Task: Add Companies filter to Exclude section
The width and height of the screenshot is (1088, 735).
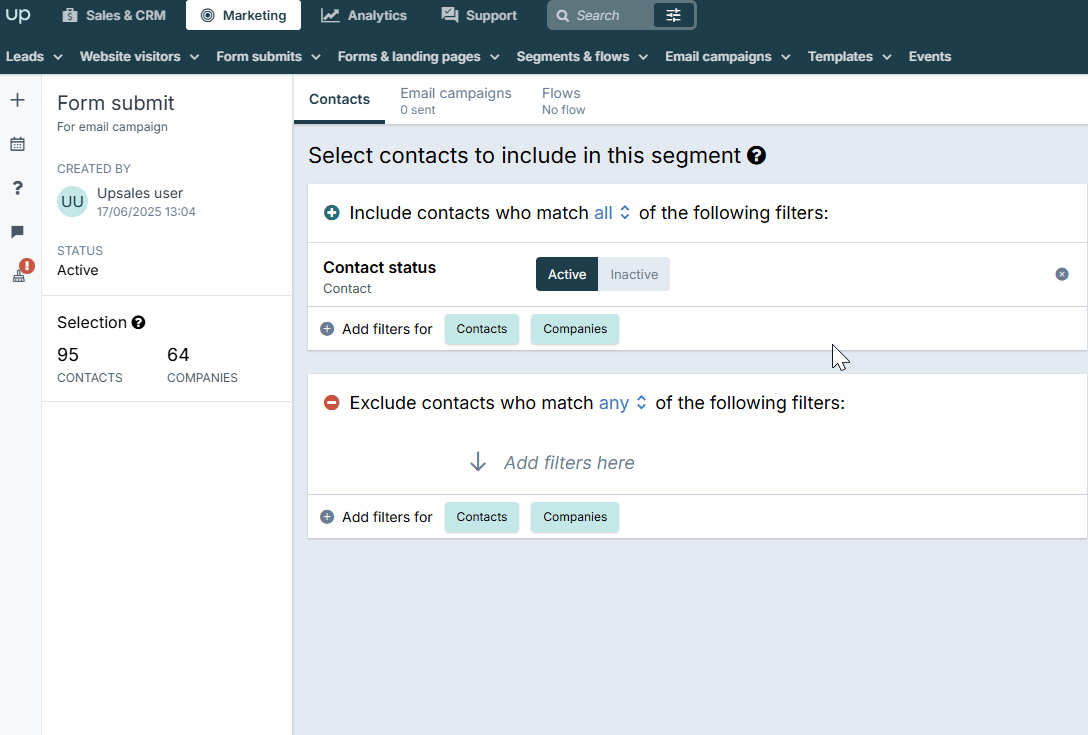Action: point(575,517)
